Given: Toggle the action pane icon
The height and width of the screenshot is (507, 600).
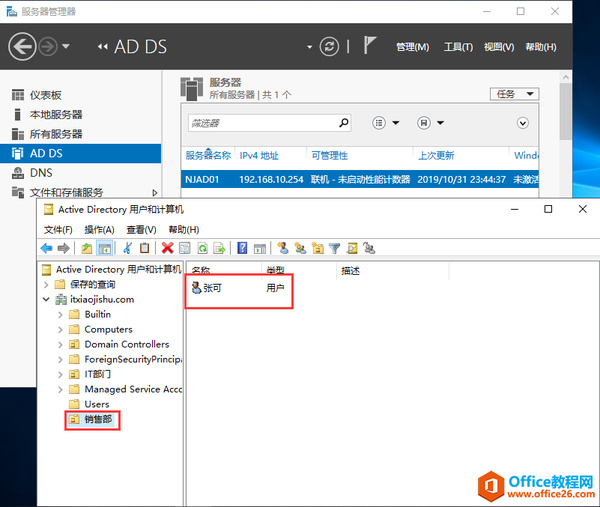Looking at the screenshot, I should [x=259, y=248].
